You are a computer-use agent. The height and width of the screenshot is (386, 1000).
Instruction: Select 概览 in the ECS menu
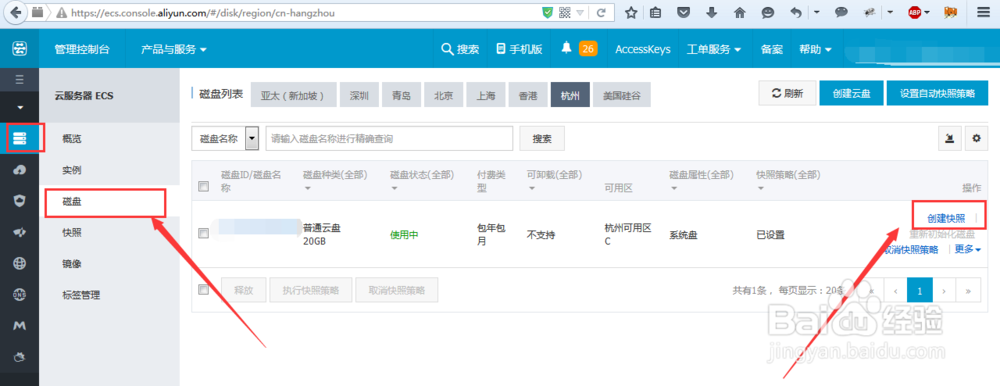coord(71,139)
